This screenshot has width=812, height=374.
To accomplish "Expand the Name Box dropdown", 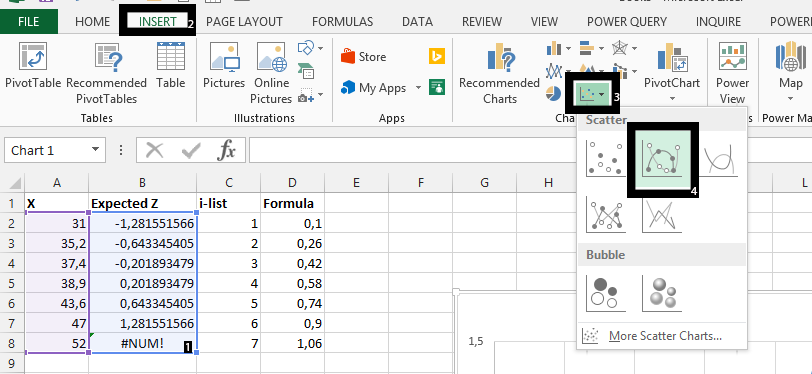I will [95, 150].
